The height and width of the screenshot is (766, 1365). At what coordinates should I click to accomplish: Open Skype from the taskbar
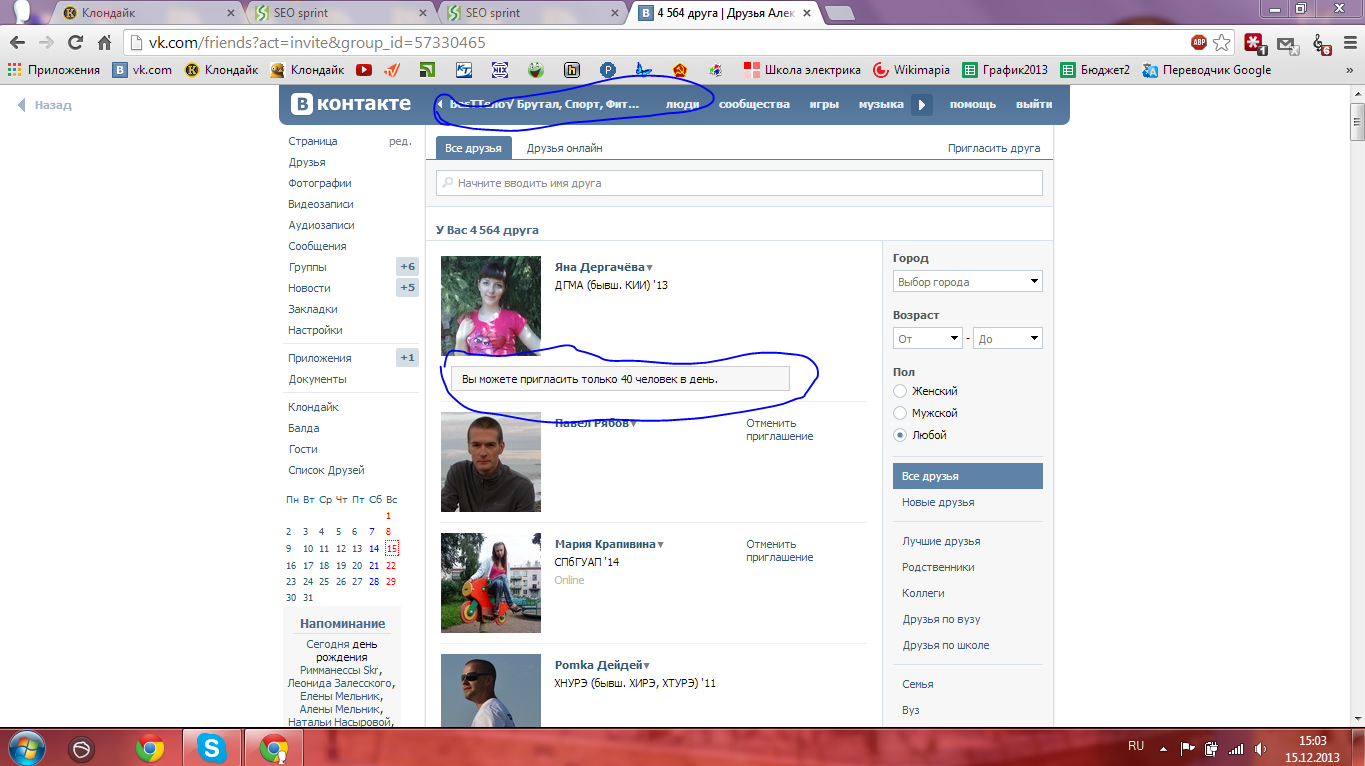212,747
